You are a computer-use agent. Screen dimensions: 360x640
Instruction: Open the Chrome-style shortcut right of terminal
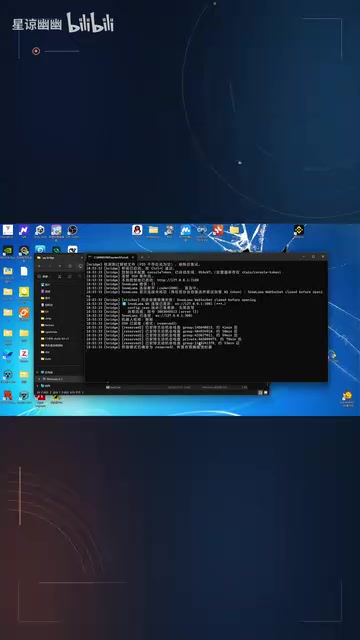coord(333,355)
